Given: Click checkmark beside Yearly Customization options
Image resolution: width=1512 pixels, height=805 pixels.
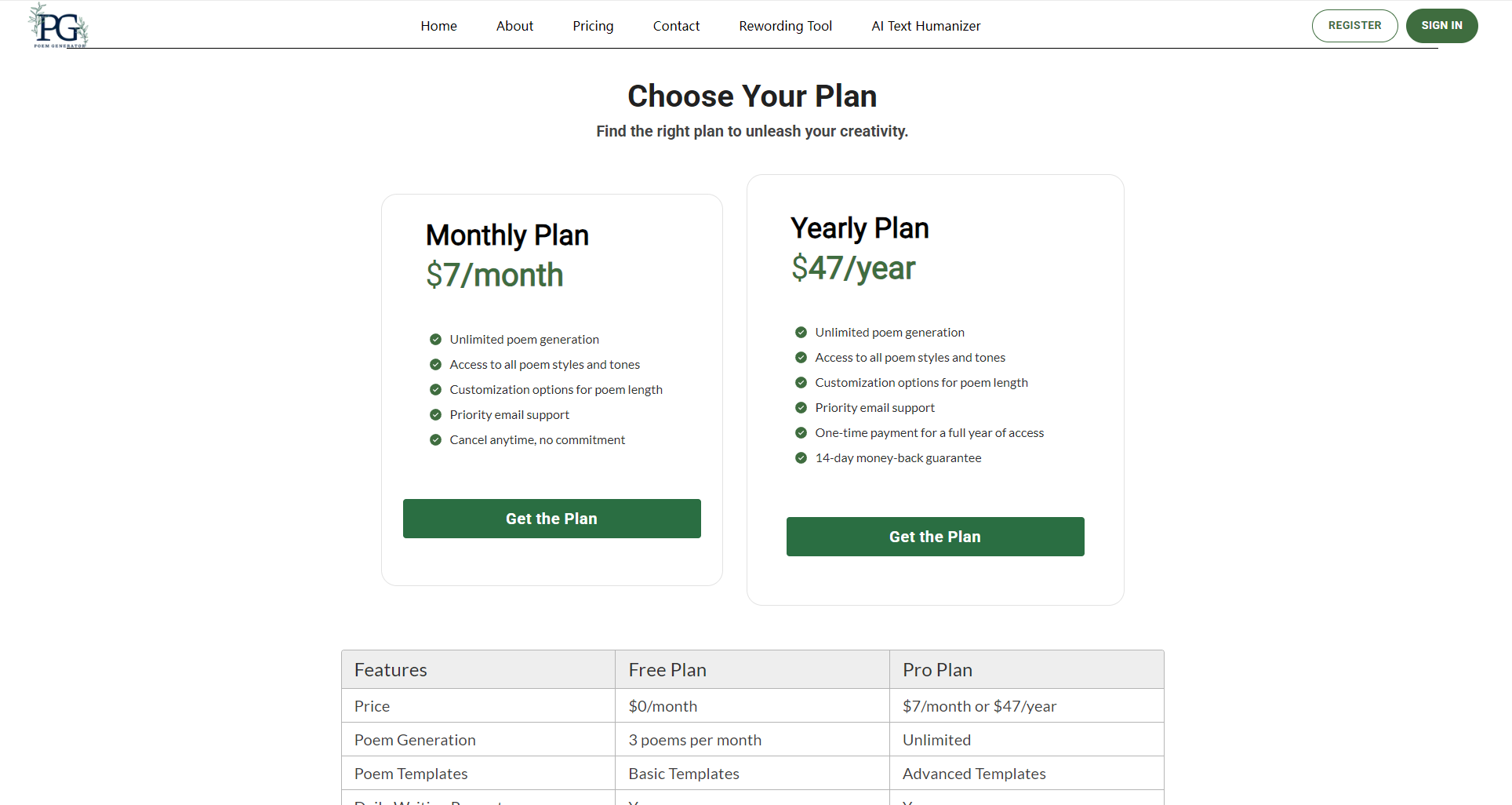Looking at the screenshot, I should pos(801,383).
